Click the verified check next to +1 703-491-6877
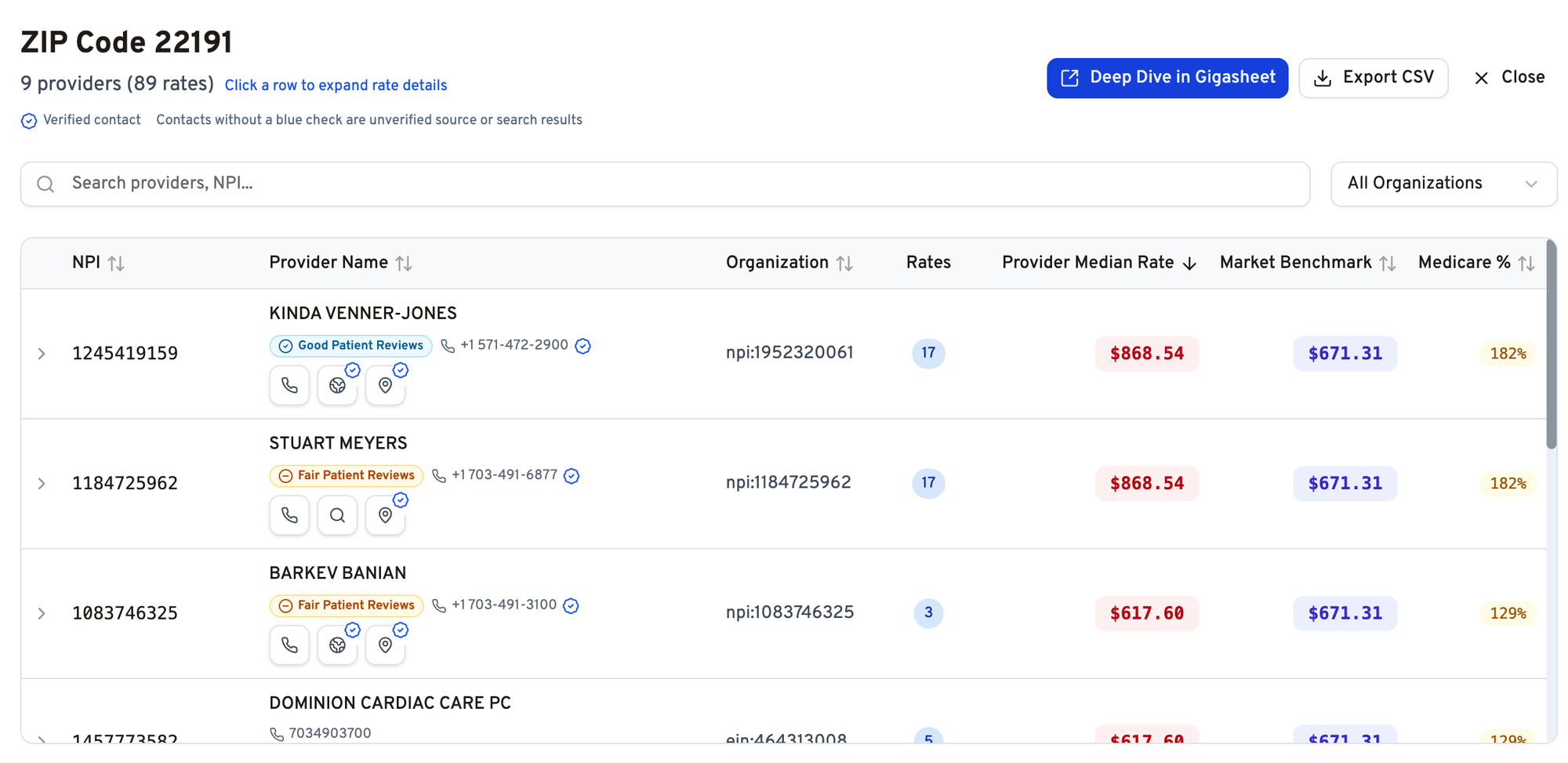The image size is (1568, 763). click(572, 476)
